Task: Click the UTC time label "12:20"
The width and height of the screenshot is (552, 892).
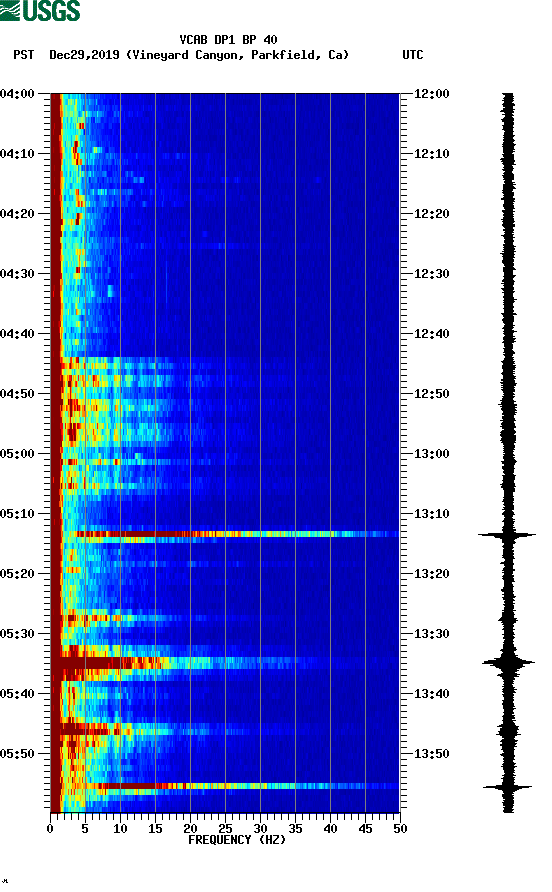Action: [431, 214]
